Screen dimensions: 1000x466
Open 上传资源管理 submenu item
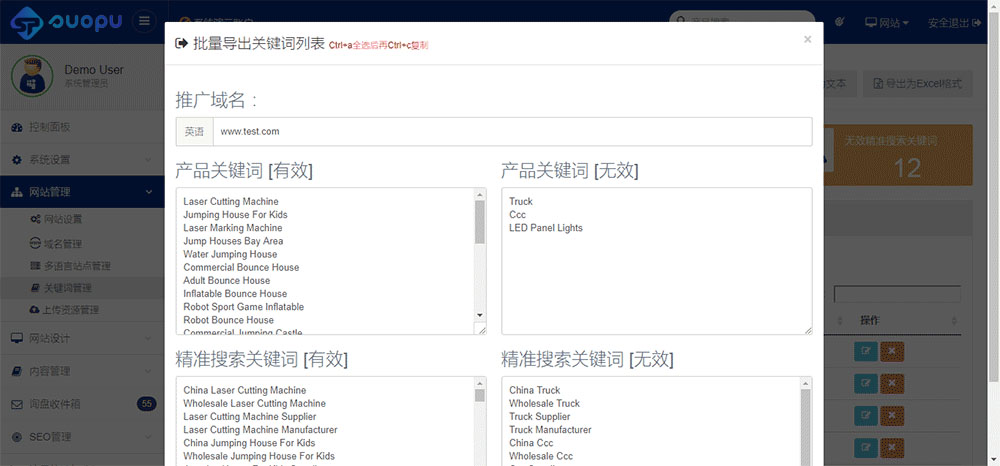point(70,310)
